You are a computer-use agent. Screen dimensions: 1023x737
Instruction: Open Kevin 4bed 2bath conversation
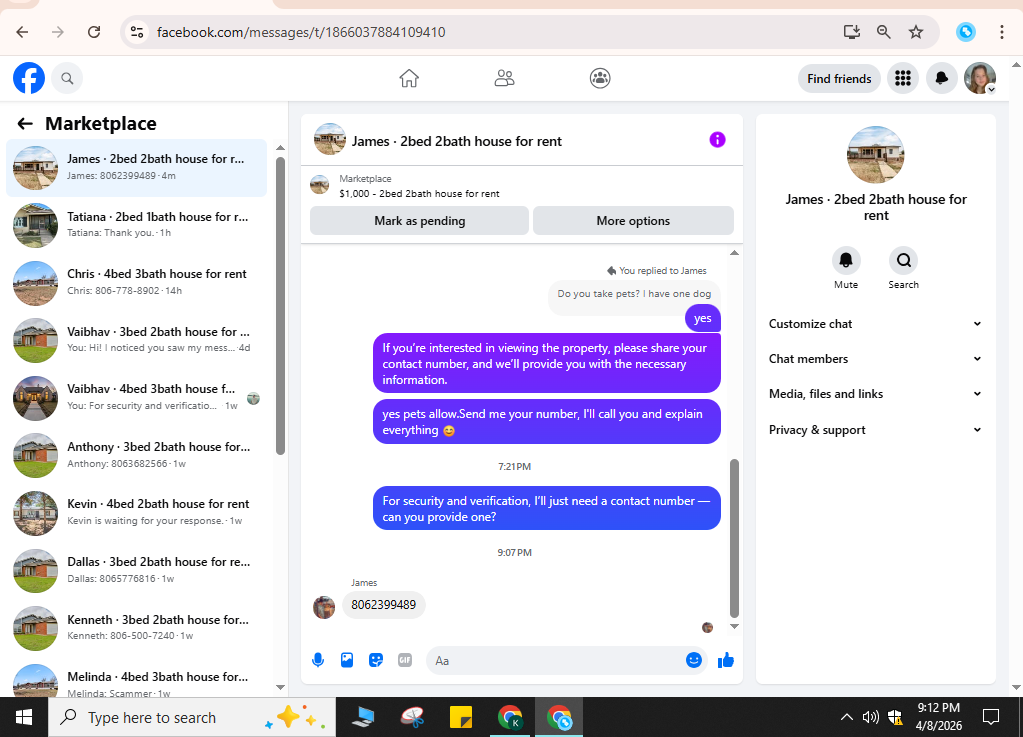point(136,513)
